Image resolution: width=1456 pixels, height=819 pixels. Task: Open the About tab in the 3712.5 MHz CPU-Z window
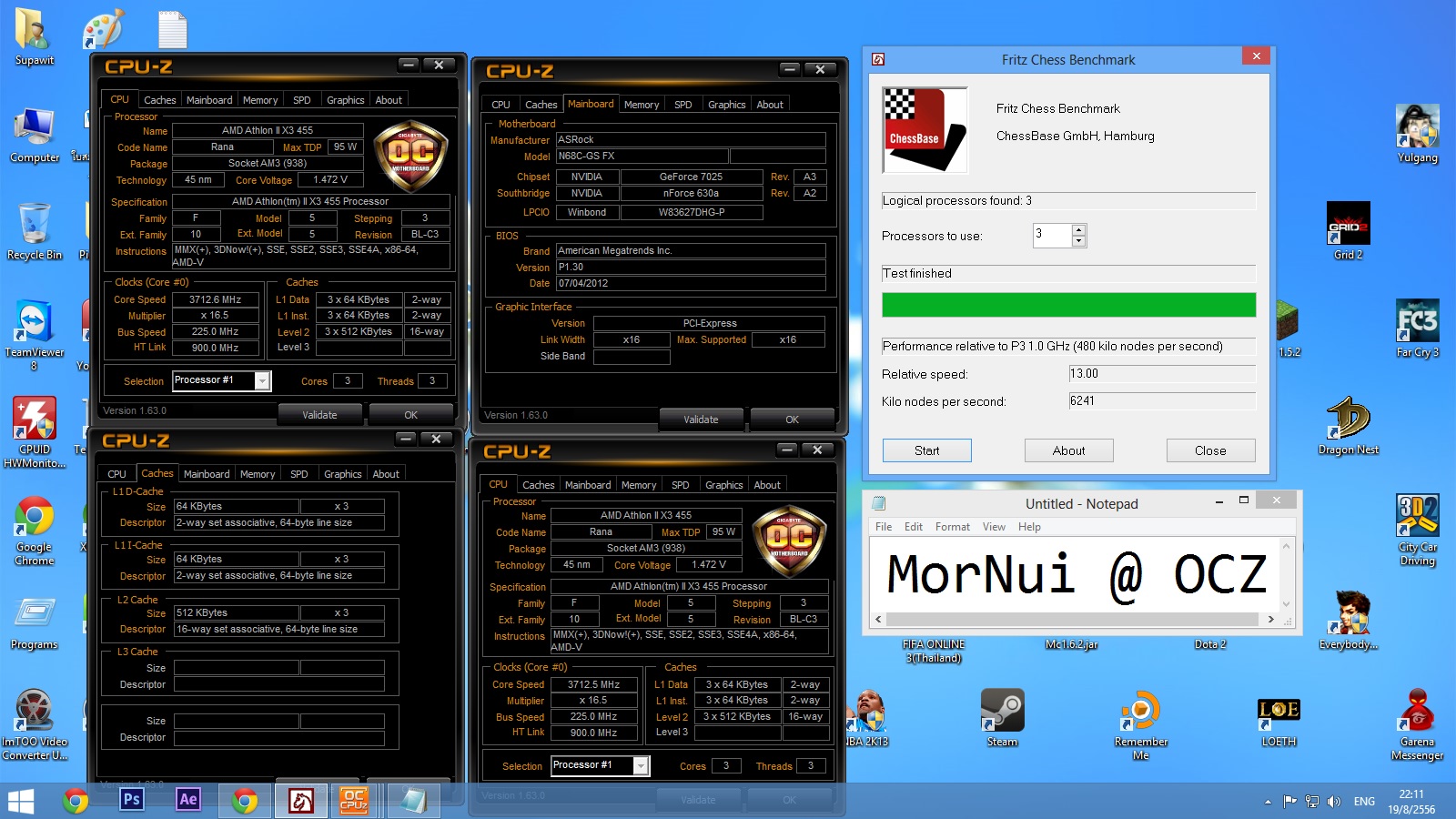tap(767, 485)
